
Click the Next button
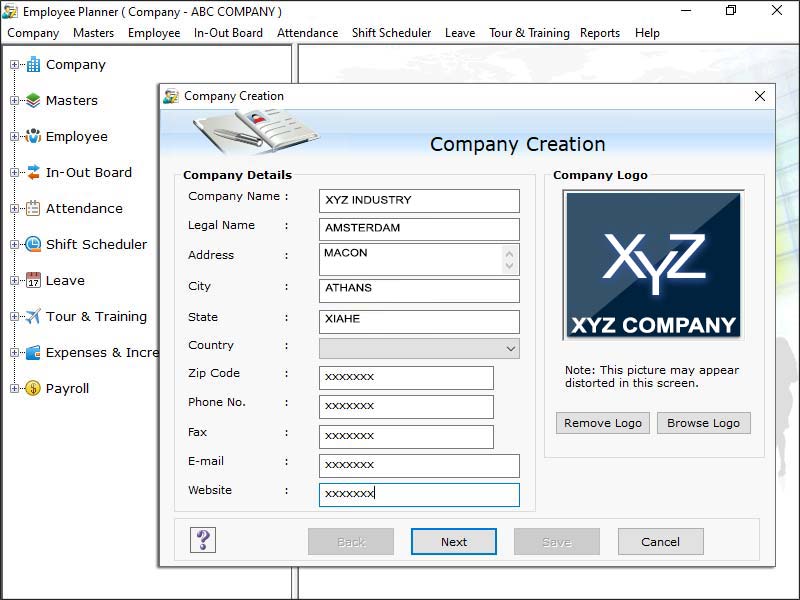pos(453,541)
